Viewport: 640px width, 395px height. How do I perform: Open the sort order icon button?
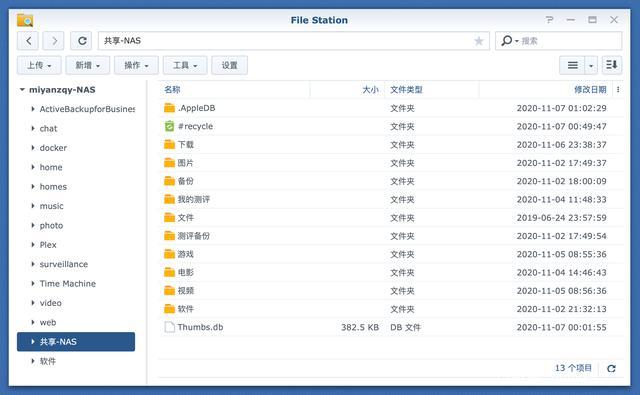coord(612,65)
